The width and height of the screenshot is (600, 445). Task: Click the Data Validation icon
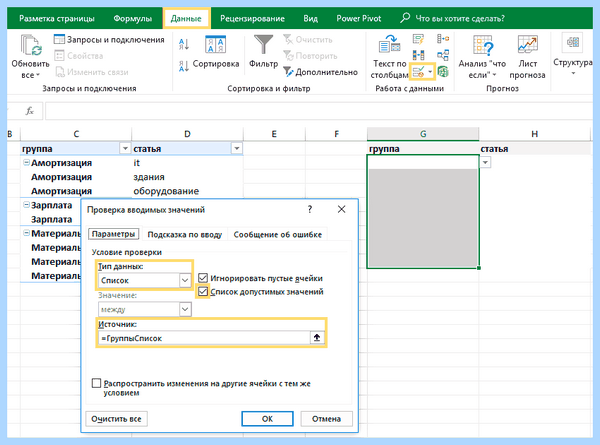[418, 72]
